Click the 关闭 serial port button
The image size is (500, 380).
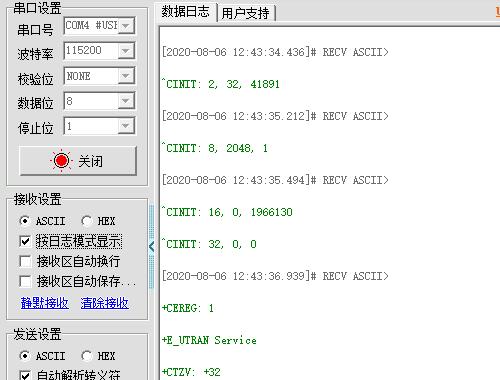[78, 161]
